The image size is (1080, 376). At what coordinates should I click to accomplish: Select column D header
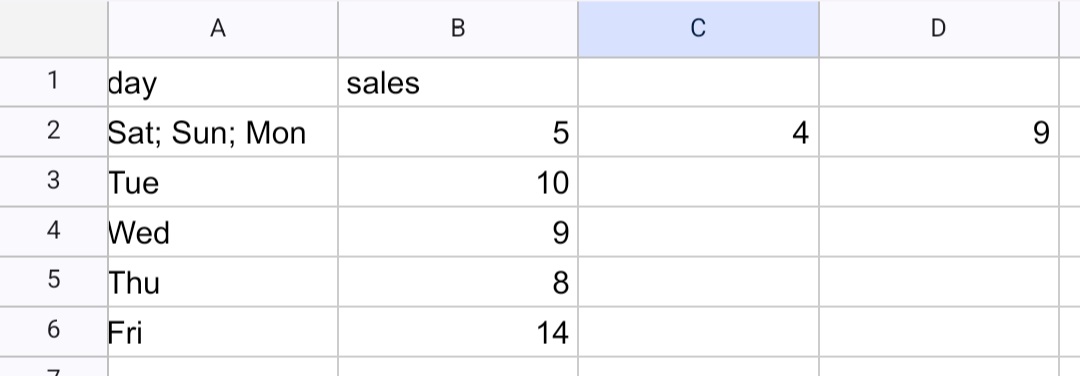(939, 29)
